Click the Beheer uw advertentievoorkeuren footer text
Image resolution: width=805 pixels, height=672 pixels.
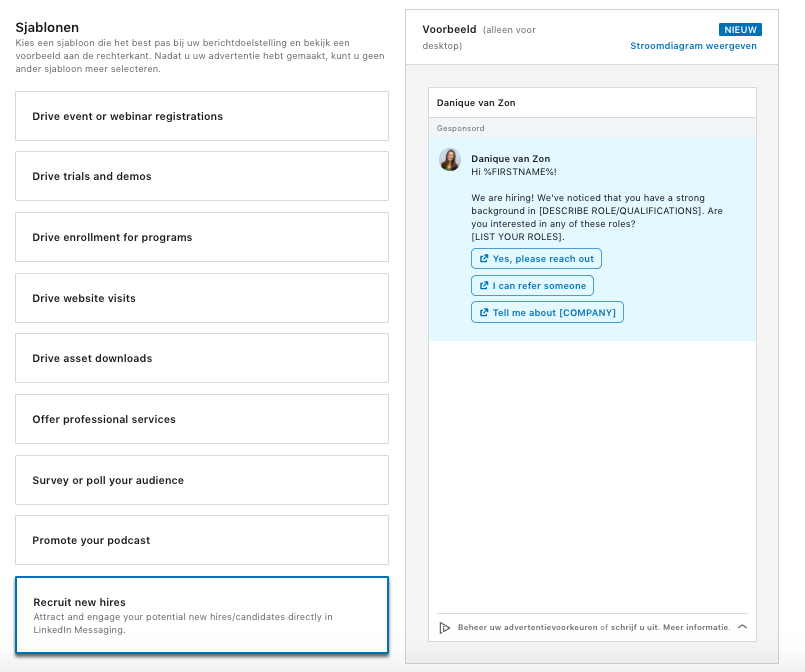528,627
